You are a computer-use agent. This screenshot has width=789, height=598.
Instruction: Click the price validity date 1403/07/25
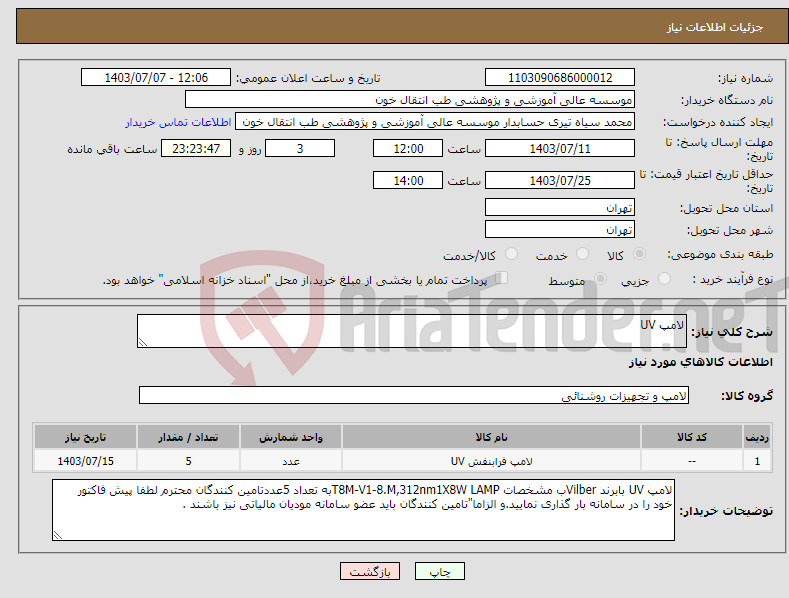point(560,180)
